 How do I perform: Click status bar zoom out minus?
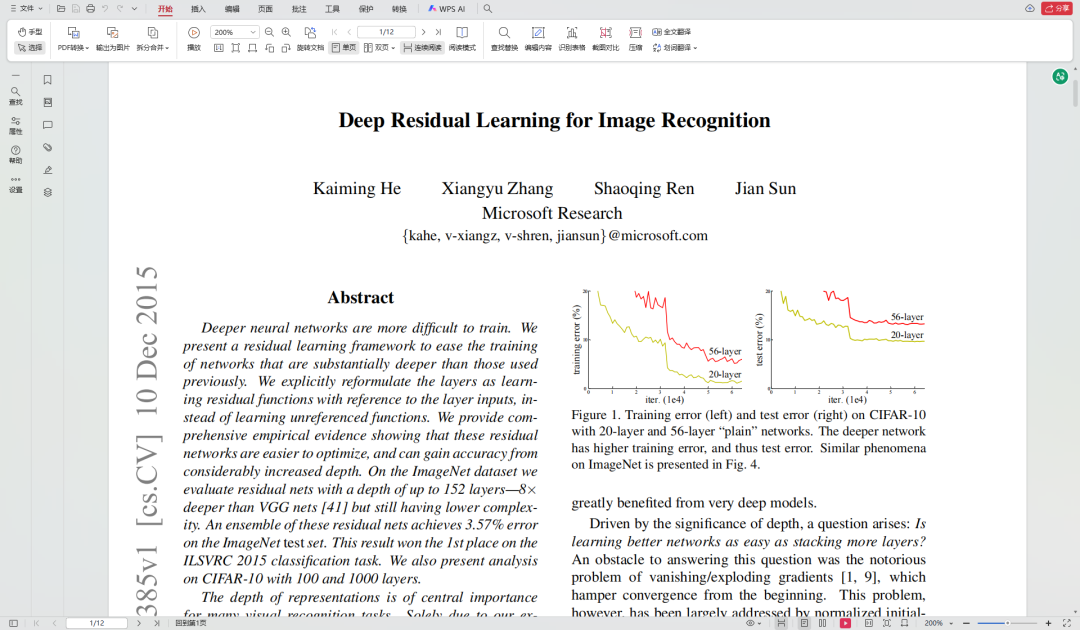click(966, 623)
